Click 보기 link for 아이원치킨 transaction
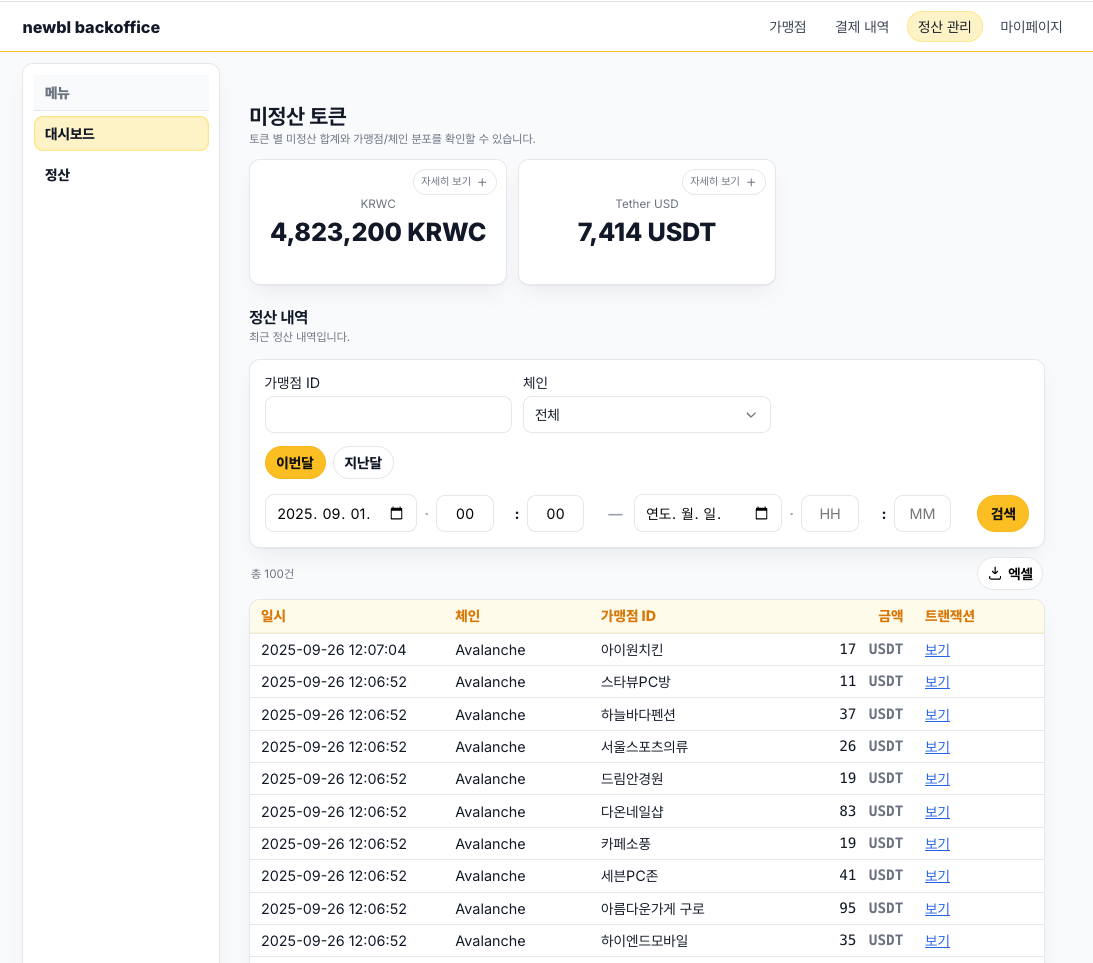The width and height of the screenshot is (1093, 963). (x=937, y=650)
